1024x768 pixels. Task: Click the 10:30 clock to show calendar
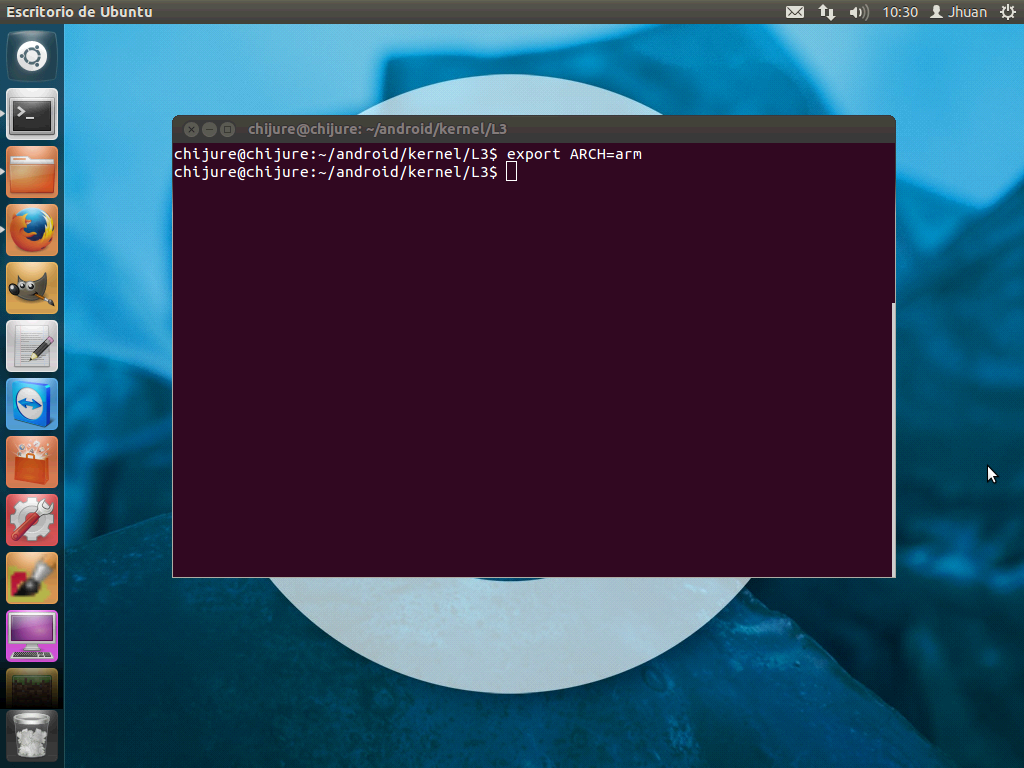pyautogui.click(x=902, y=12)
